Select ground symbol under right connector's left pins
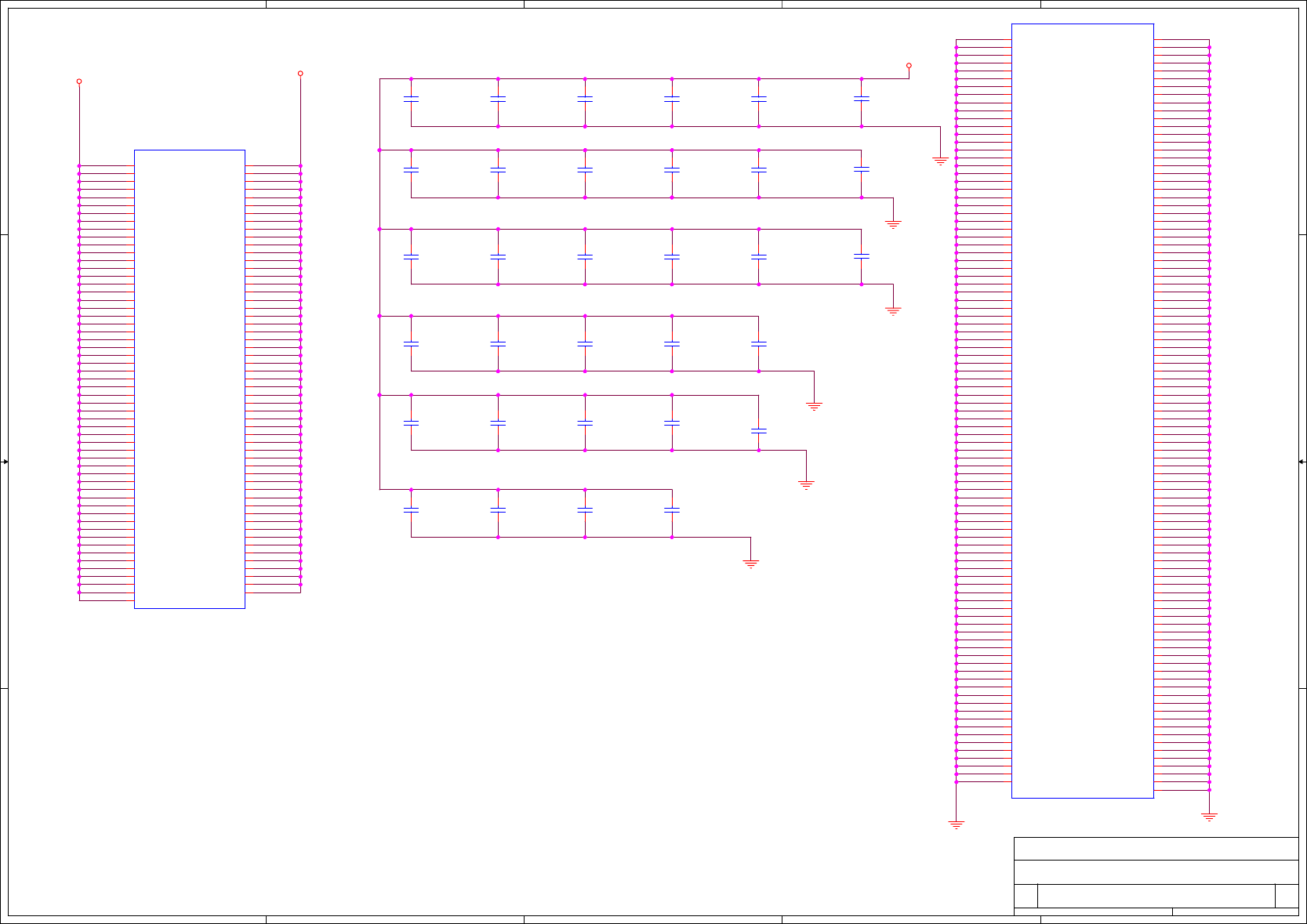Viewport: 1307px width, 924px height. click(956, 824)
